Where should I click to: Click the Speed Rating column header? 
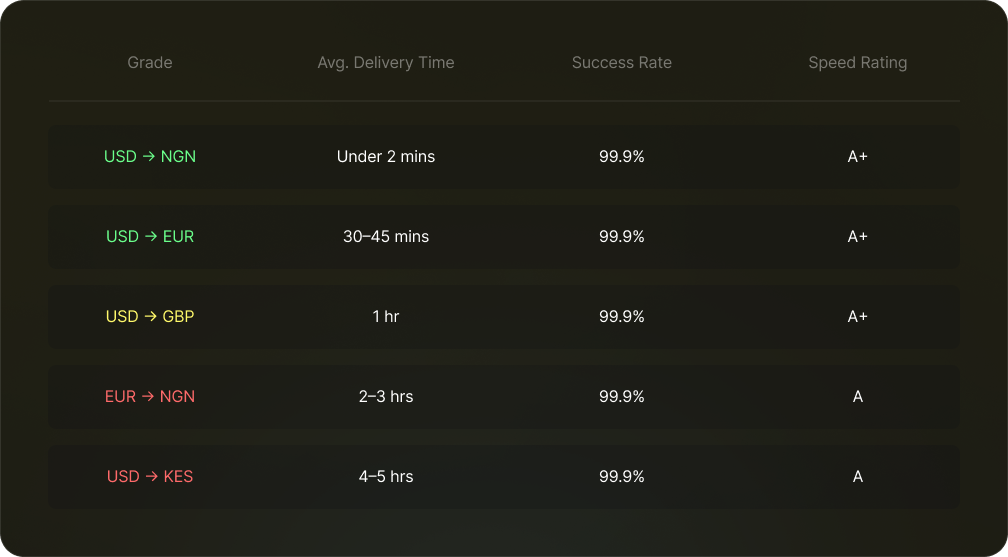coord(858,62)
